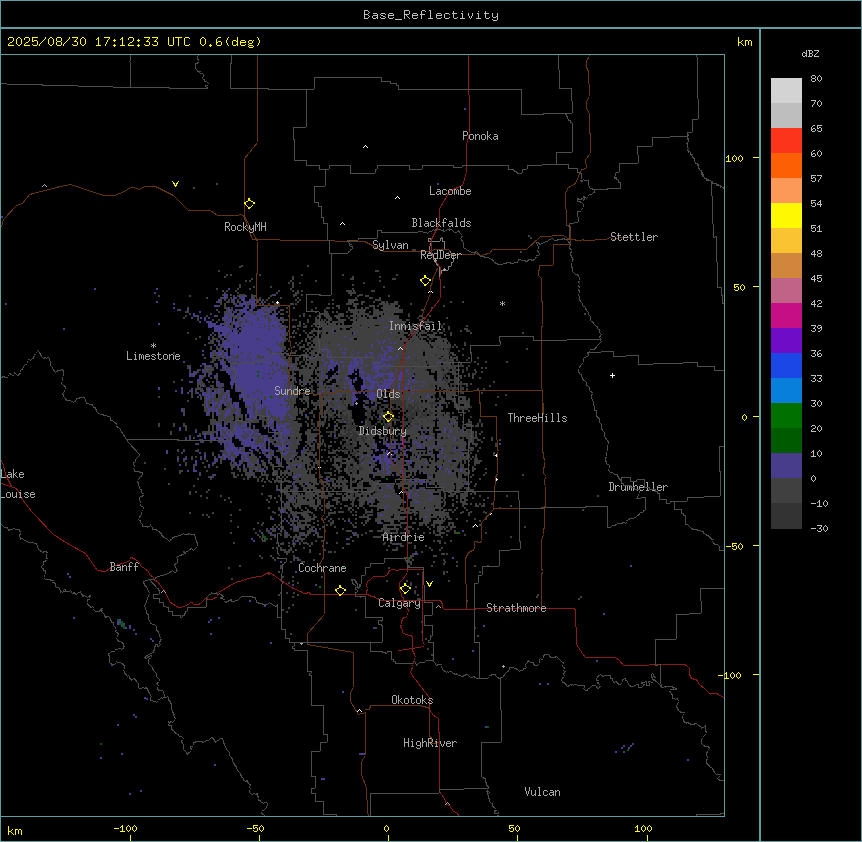The image size is (862, 842).
Task: Click the Innisfail city label
Action: (x=415, y=326)
